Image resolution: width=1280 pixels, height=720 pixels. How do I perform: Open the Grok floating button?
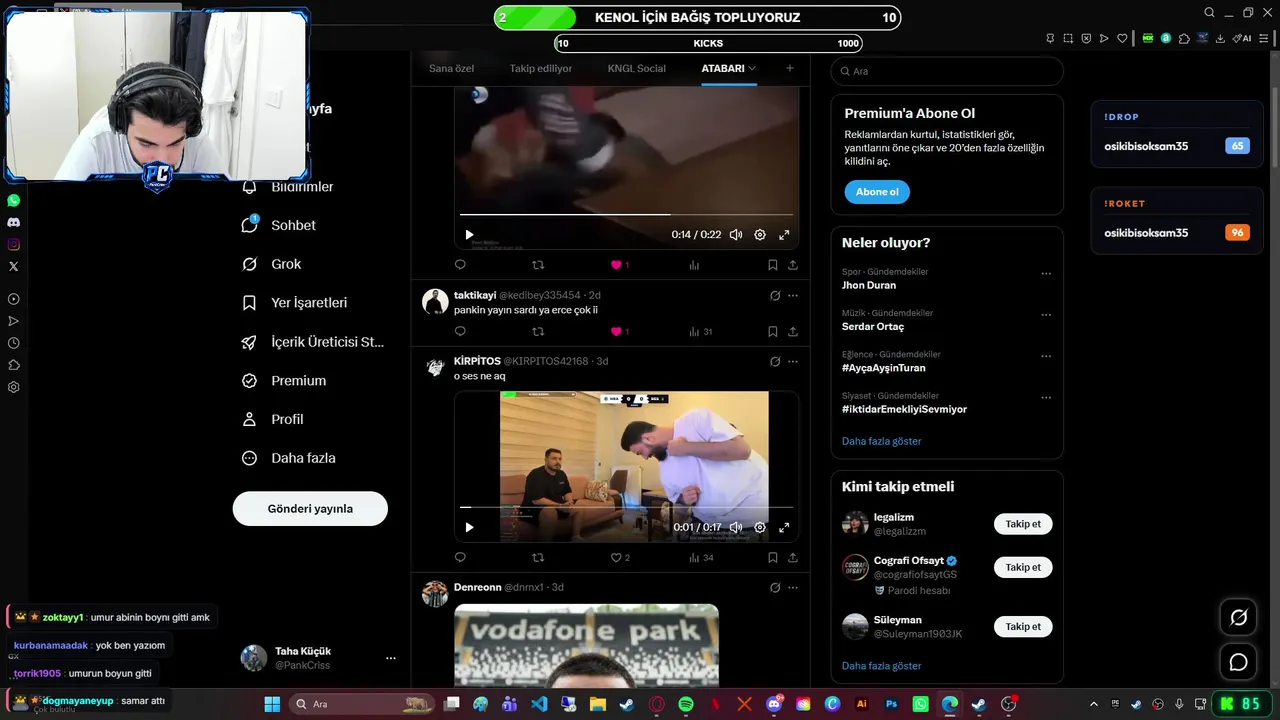(x=1238, y=617)
